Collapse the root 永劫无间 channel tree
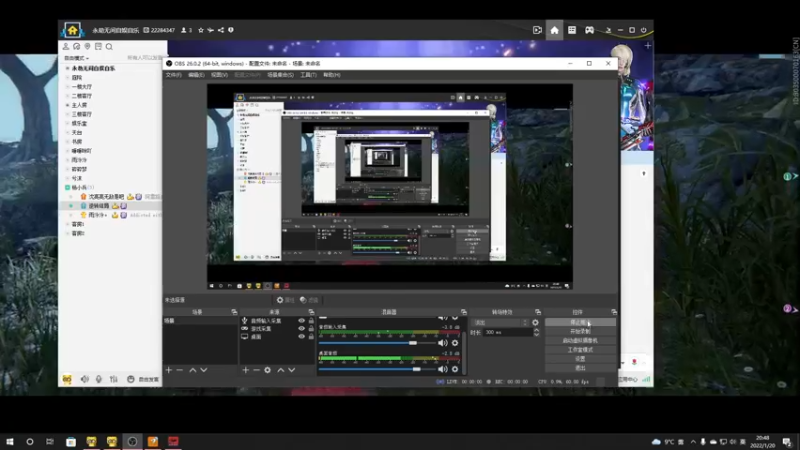The image size is (800, 450). [x=67, y=68]
